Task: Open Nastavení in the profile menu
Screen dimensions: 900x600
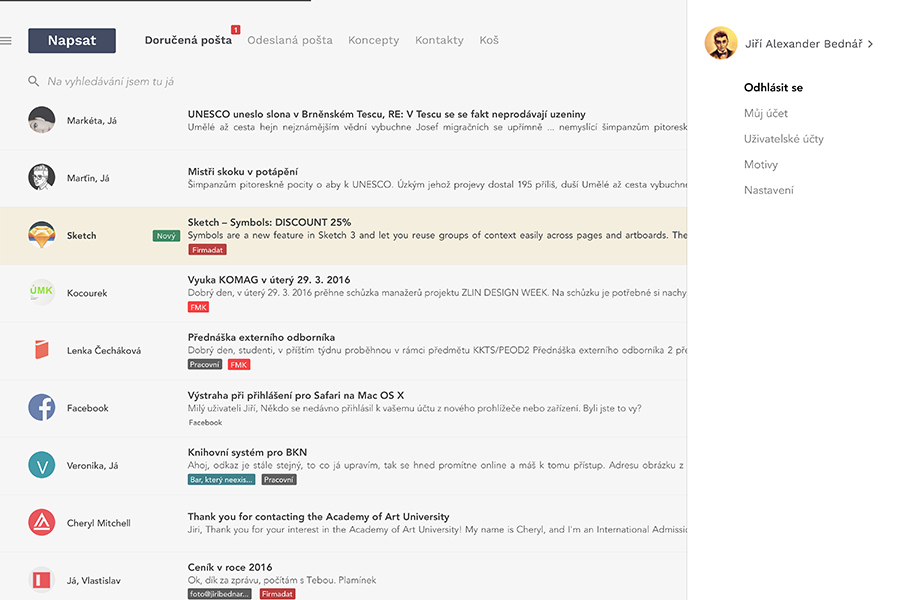Action: pos(768,190)
